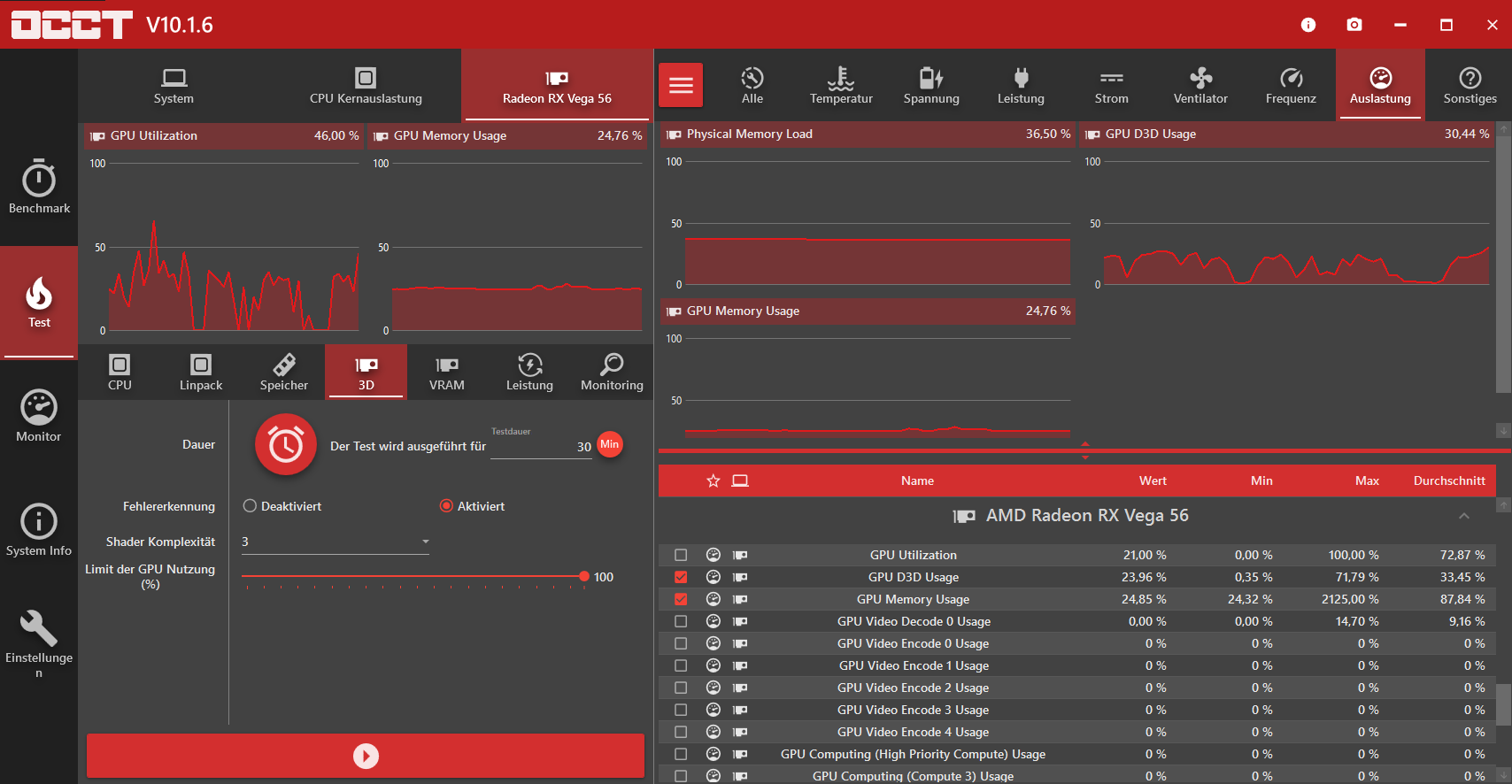Start the test with play button
Screen dimensions: 1512x784
coord(366,756)
